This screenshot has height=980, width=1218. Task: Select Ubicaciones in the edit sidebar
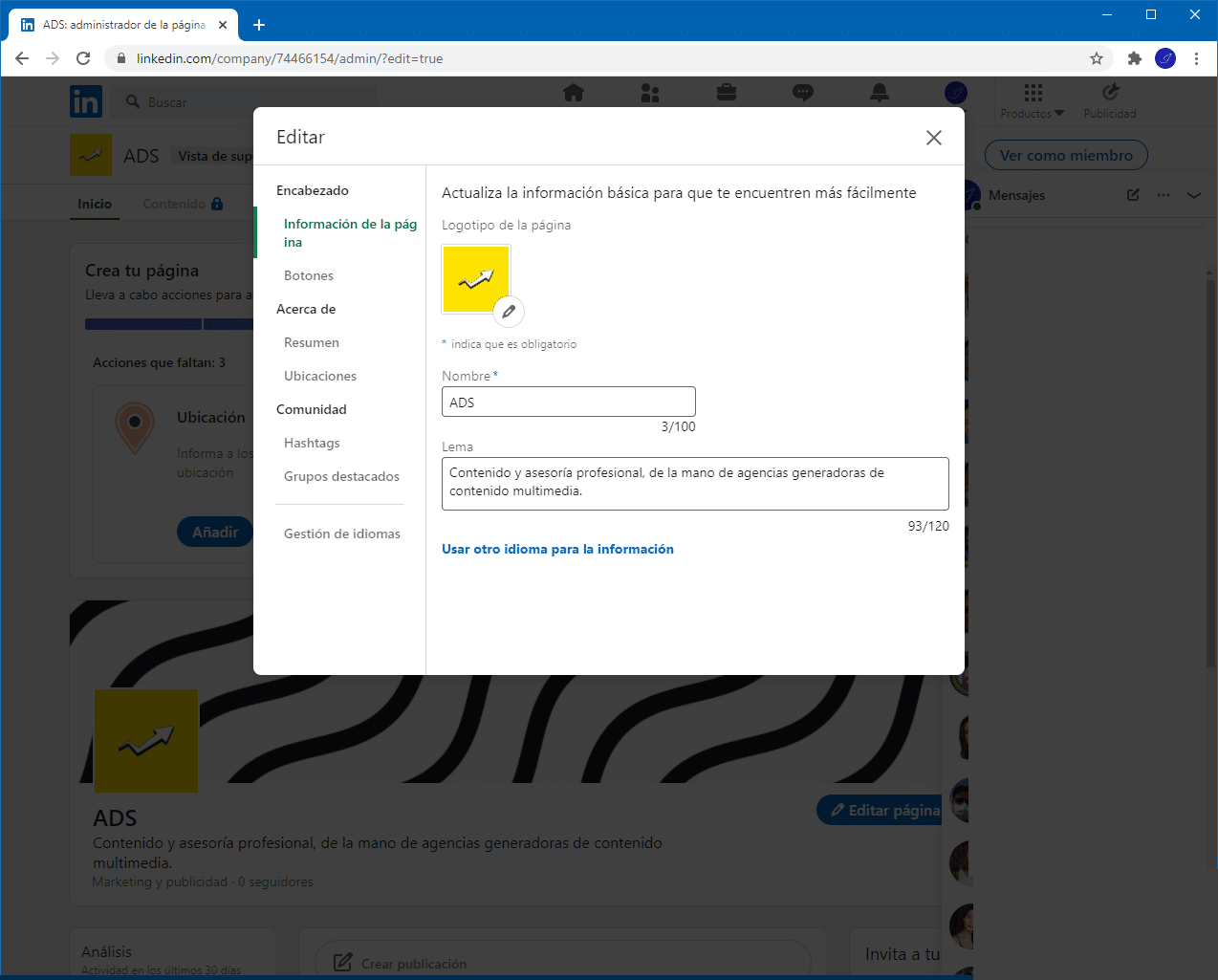click(x=320, y=376)
